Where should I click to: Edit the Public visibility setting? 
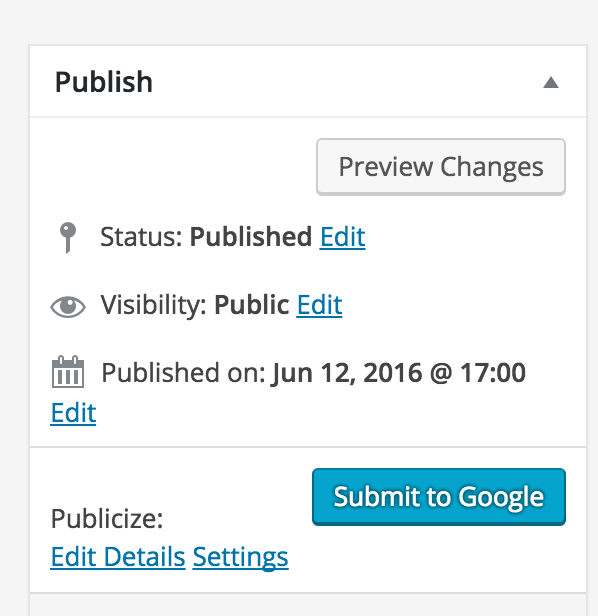click(x=319, y=305)
